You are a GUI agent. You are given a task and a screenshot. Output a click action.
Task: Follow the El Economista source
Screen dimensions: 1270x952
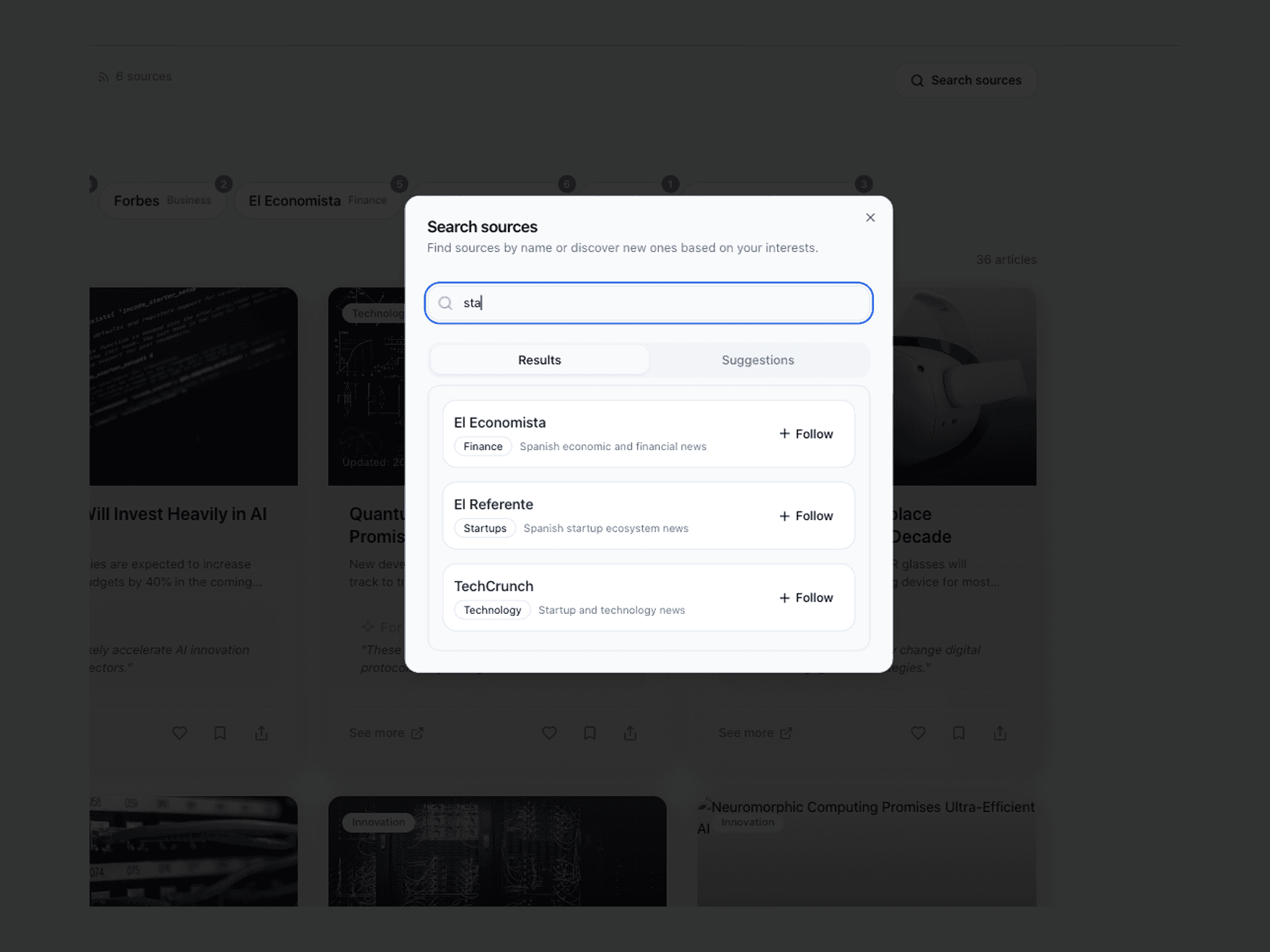click(806, 434)
